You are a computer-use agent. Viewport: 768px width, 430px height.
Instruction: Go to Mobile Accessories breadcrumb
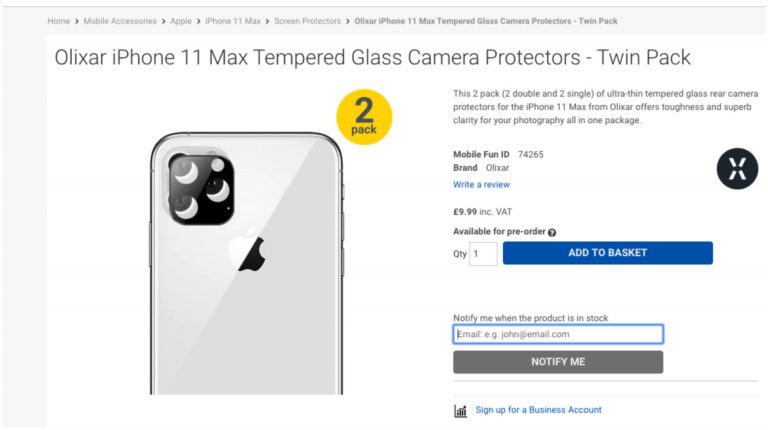click(119, 21)
